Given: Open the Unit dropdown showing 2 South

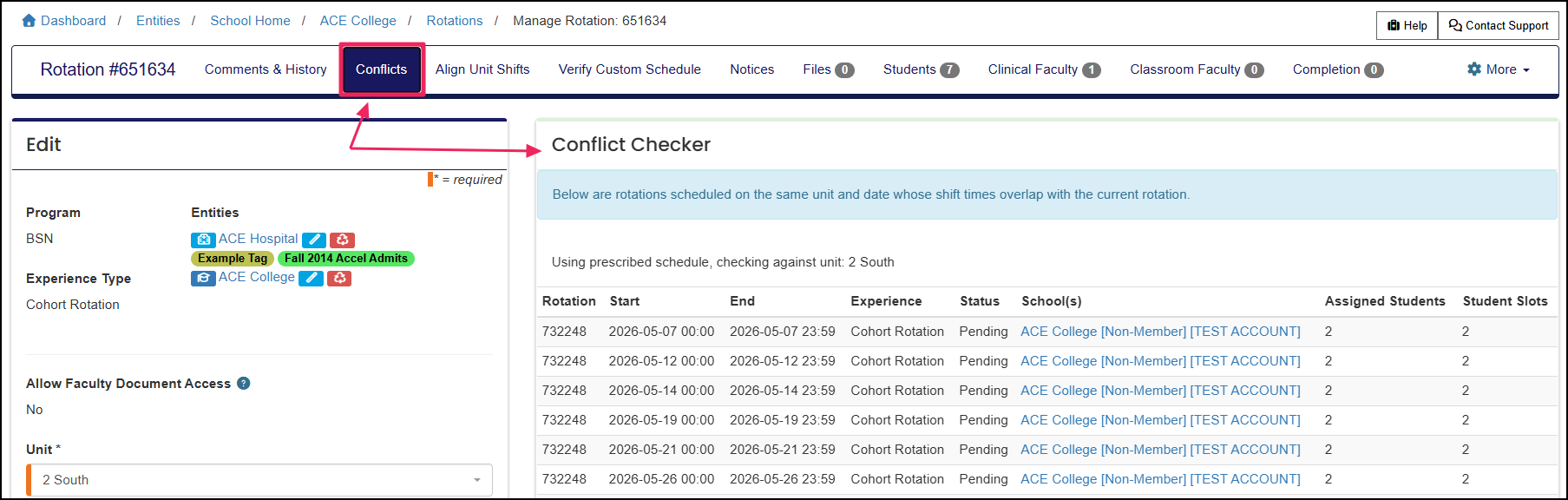Looking at the screenshot, I should [x=259, y=480].
